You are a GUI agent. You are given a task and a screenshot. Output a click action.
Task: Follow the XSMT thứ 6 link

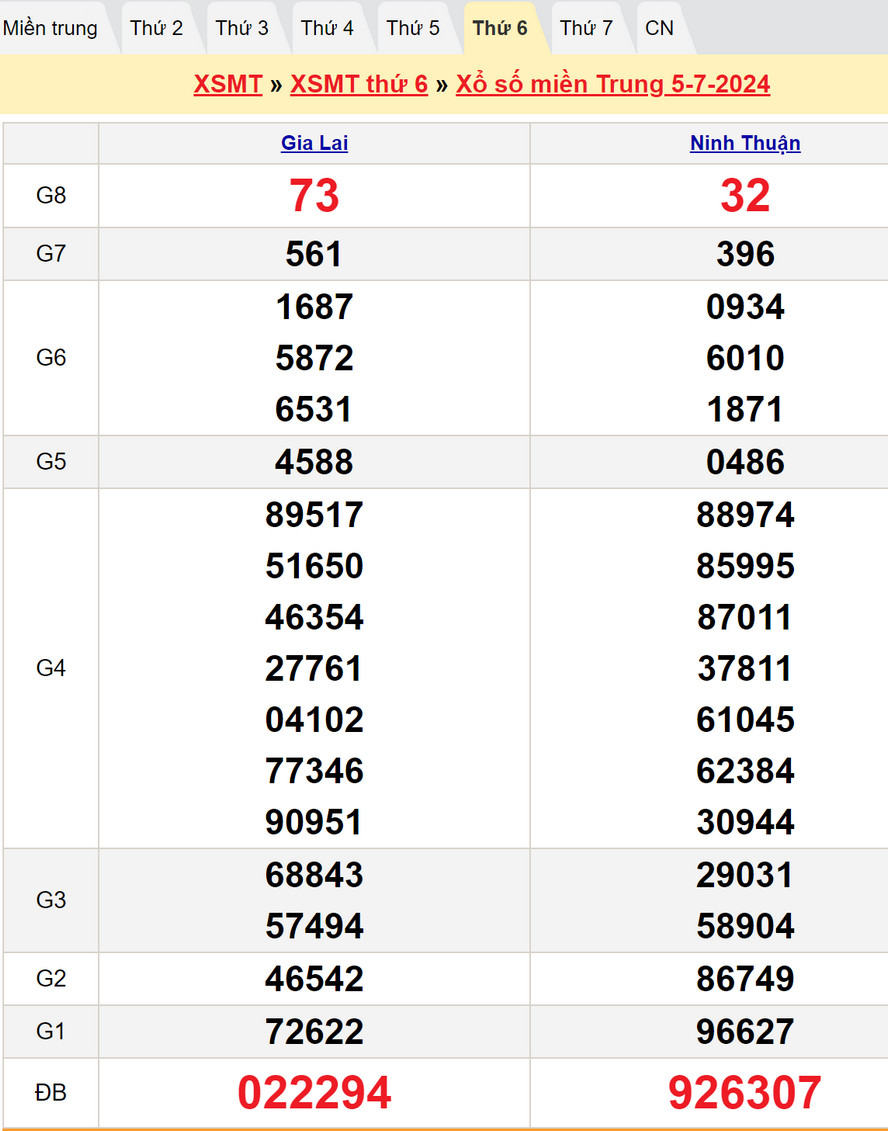click(359, 84)
